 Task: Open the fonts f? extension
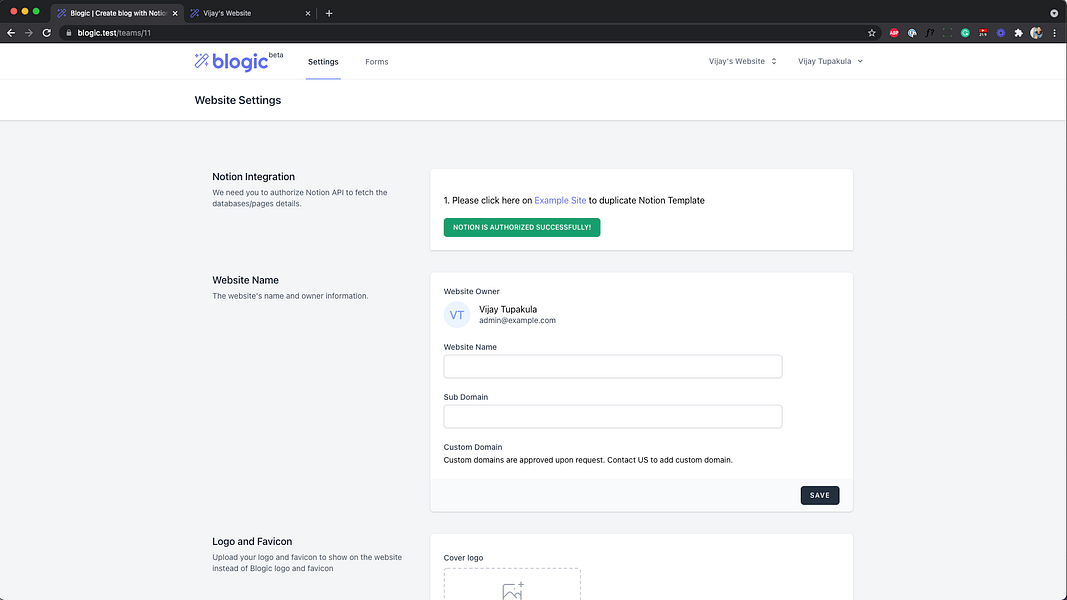tap(930, 33)
